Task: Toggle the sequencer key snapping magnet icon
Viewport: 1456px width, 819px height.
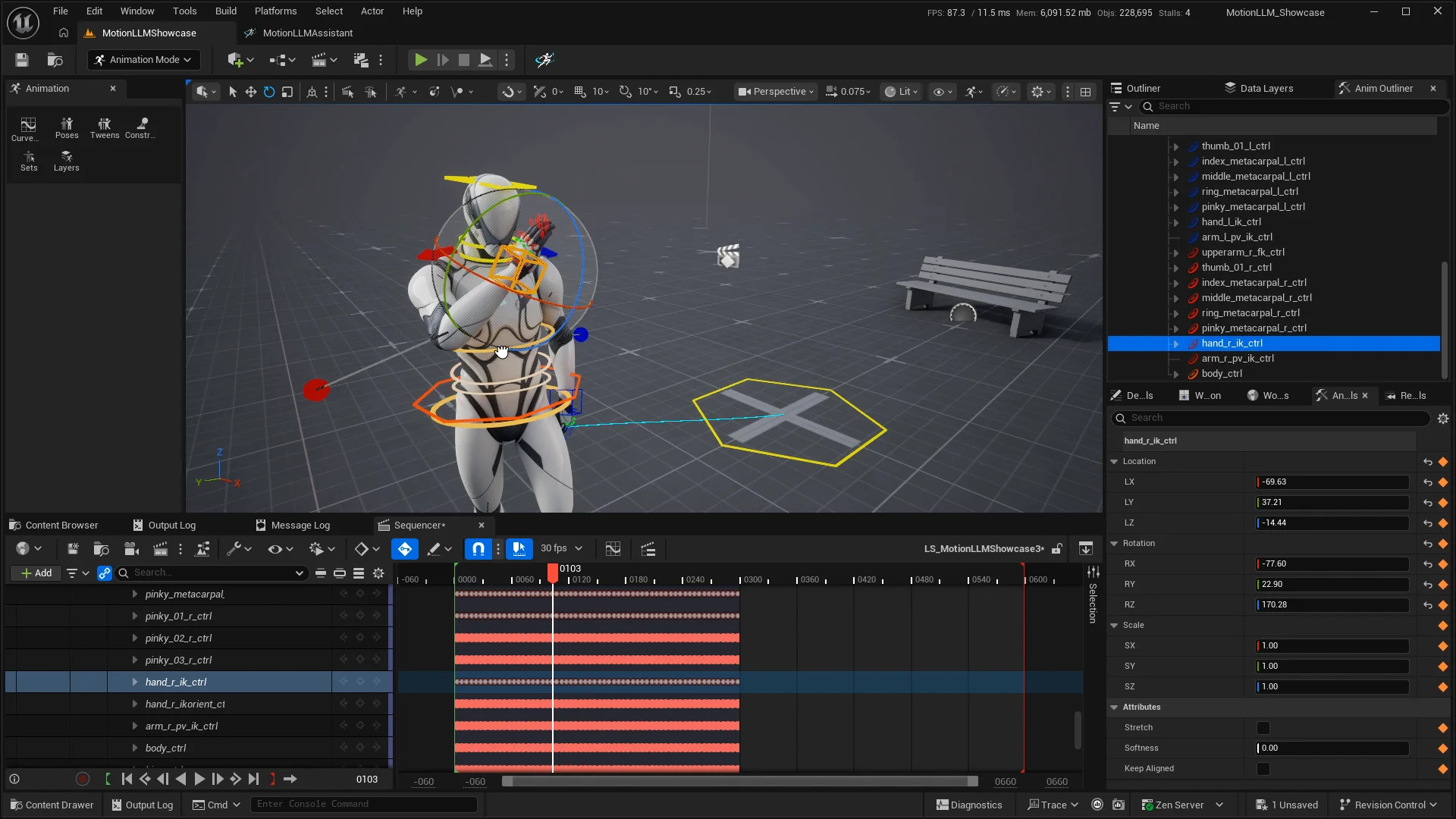Action: click(x=479, y=548)
